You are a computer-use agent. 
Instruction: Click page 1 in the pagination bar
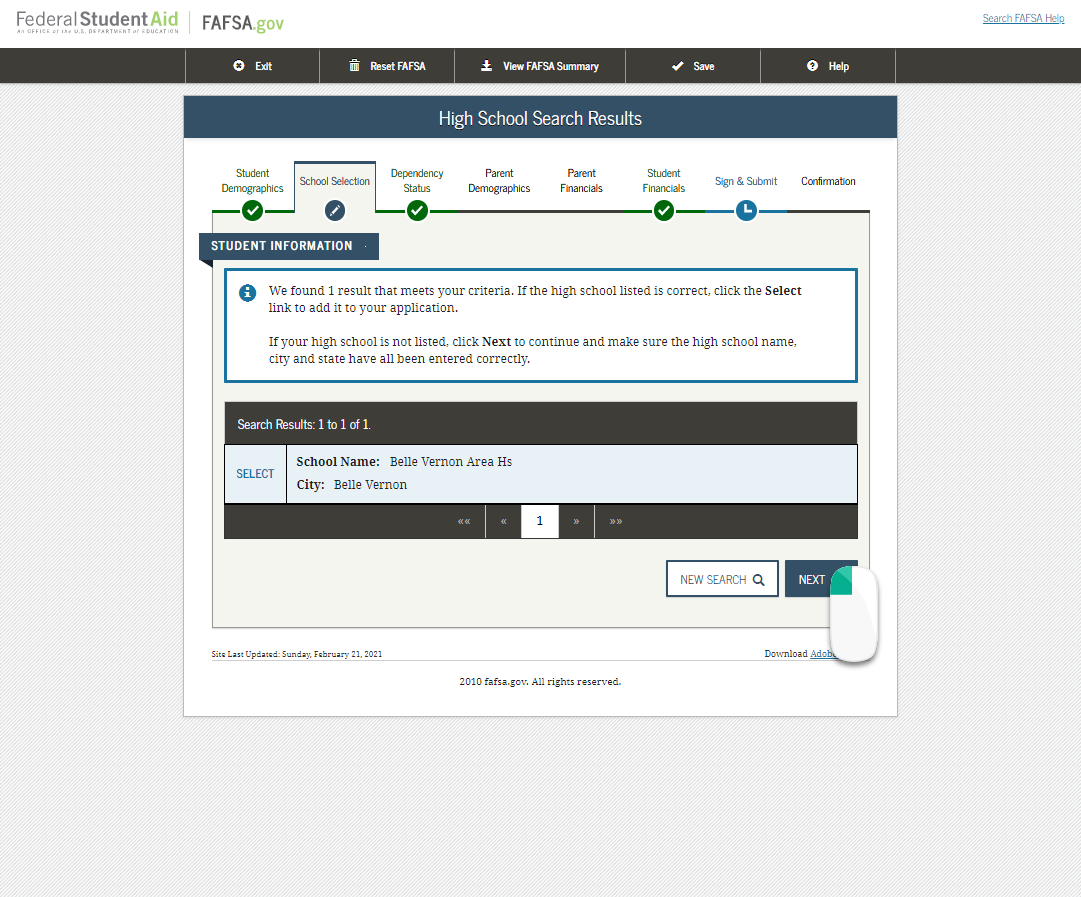(x=540, y=521)
